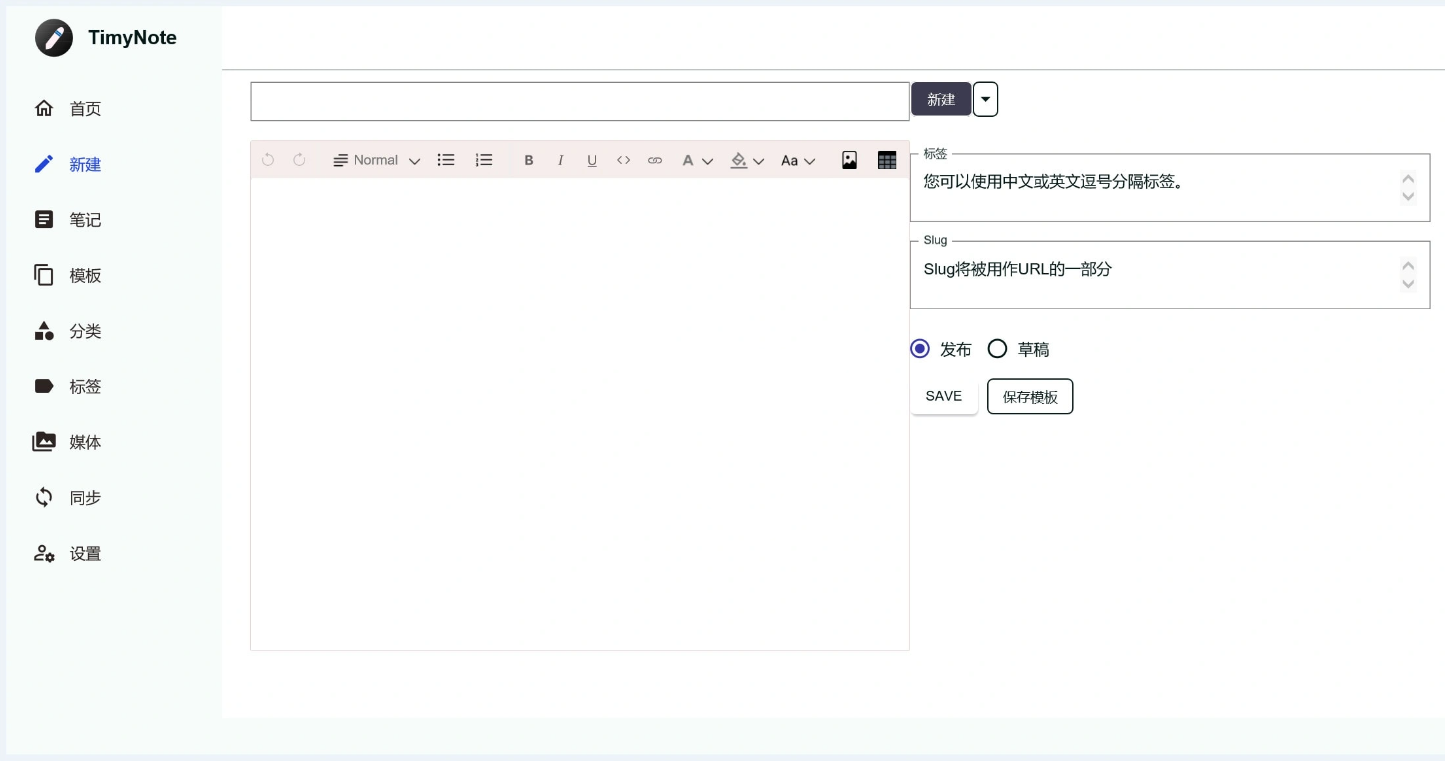The width and height of the screenshot is (1445, 761).
Task: Open the text highlight color picker
Action: [747, 160]
